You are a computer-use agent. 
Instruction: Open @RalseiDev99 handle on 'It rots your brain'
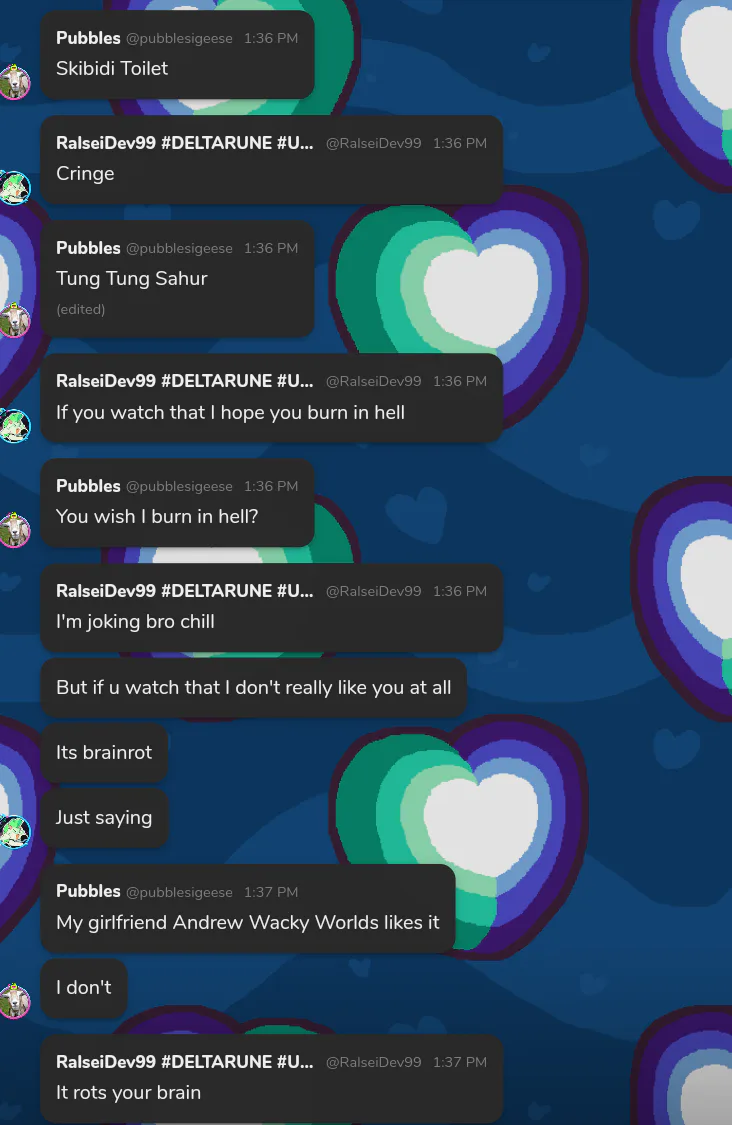click(x=373, y=1062)
